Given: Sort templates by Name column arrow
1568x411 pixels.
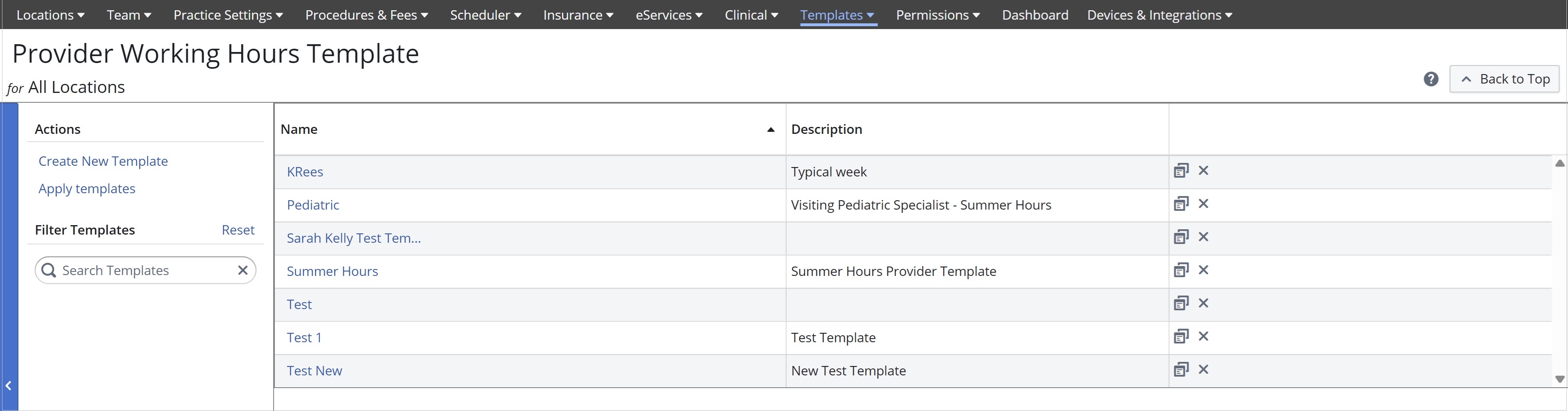Looking at the screenshot, I should (771, 130).
